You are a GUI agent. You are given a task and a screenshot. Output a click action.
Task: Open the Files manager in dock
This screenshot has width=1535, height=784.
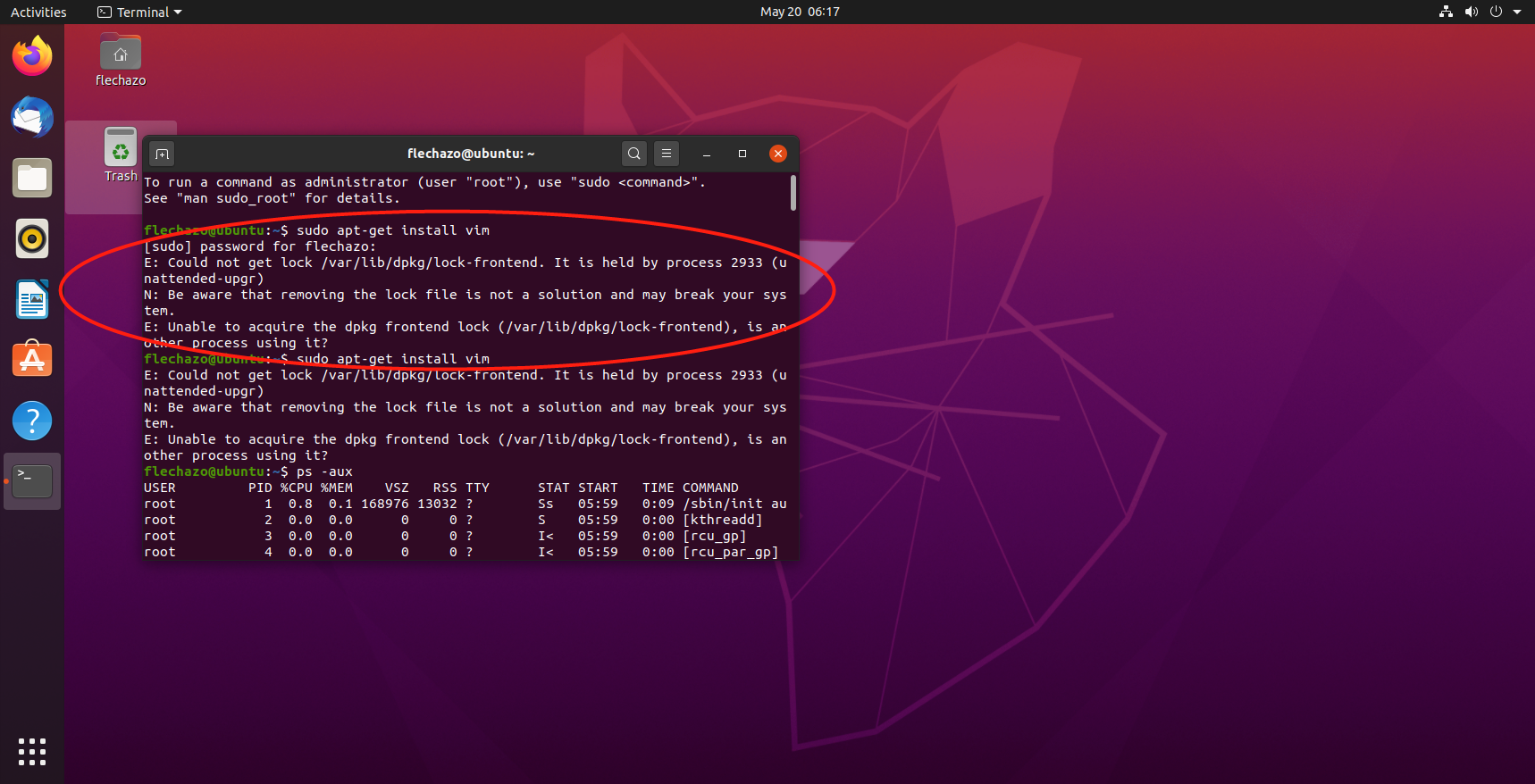pos(32,178)
